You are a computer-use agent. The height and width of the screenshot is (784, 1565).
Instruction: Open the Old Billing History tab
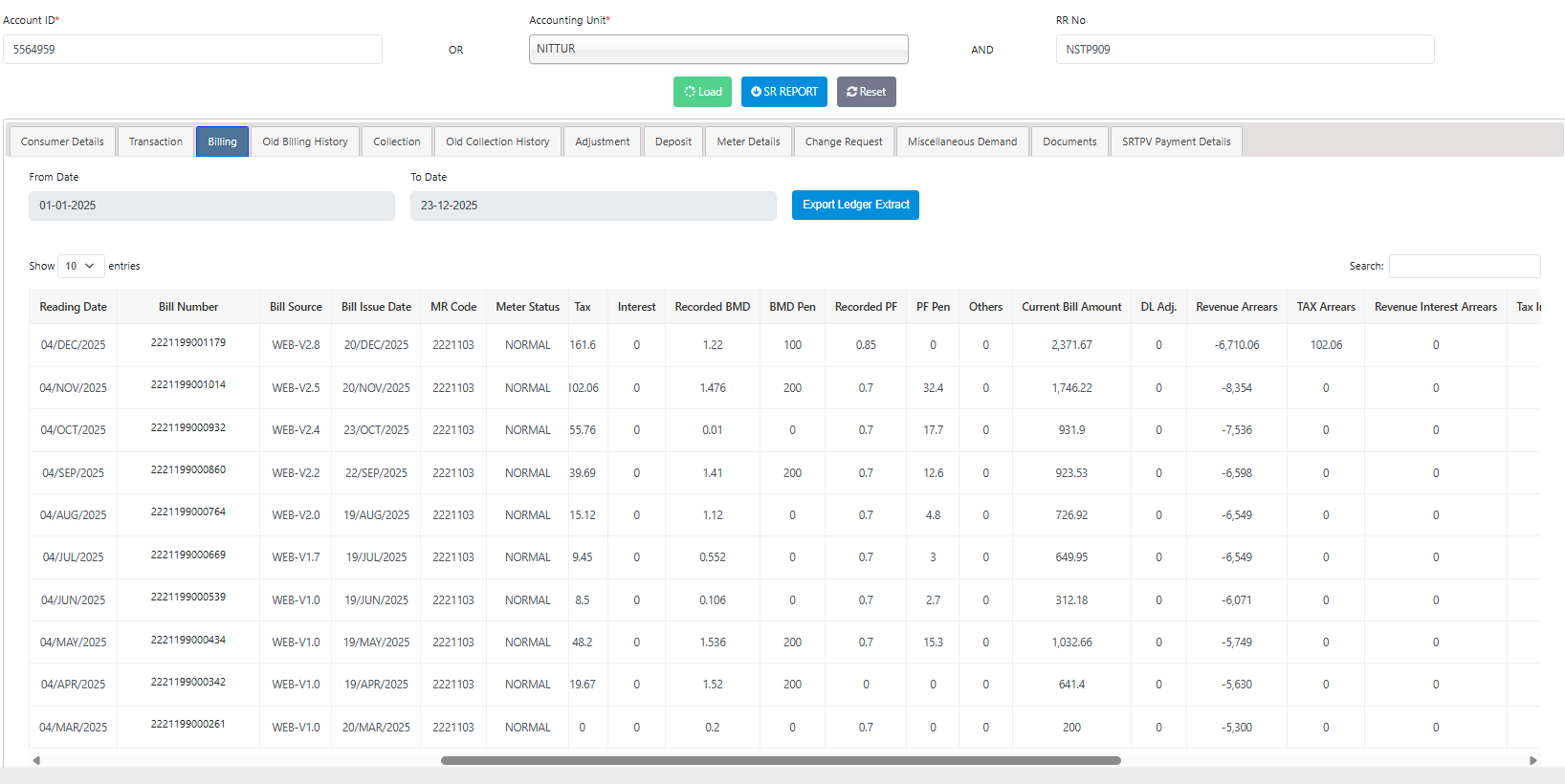coord(305,142)
